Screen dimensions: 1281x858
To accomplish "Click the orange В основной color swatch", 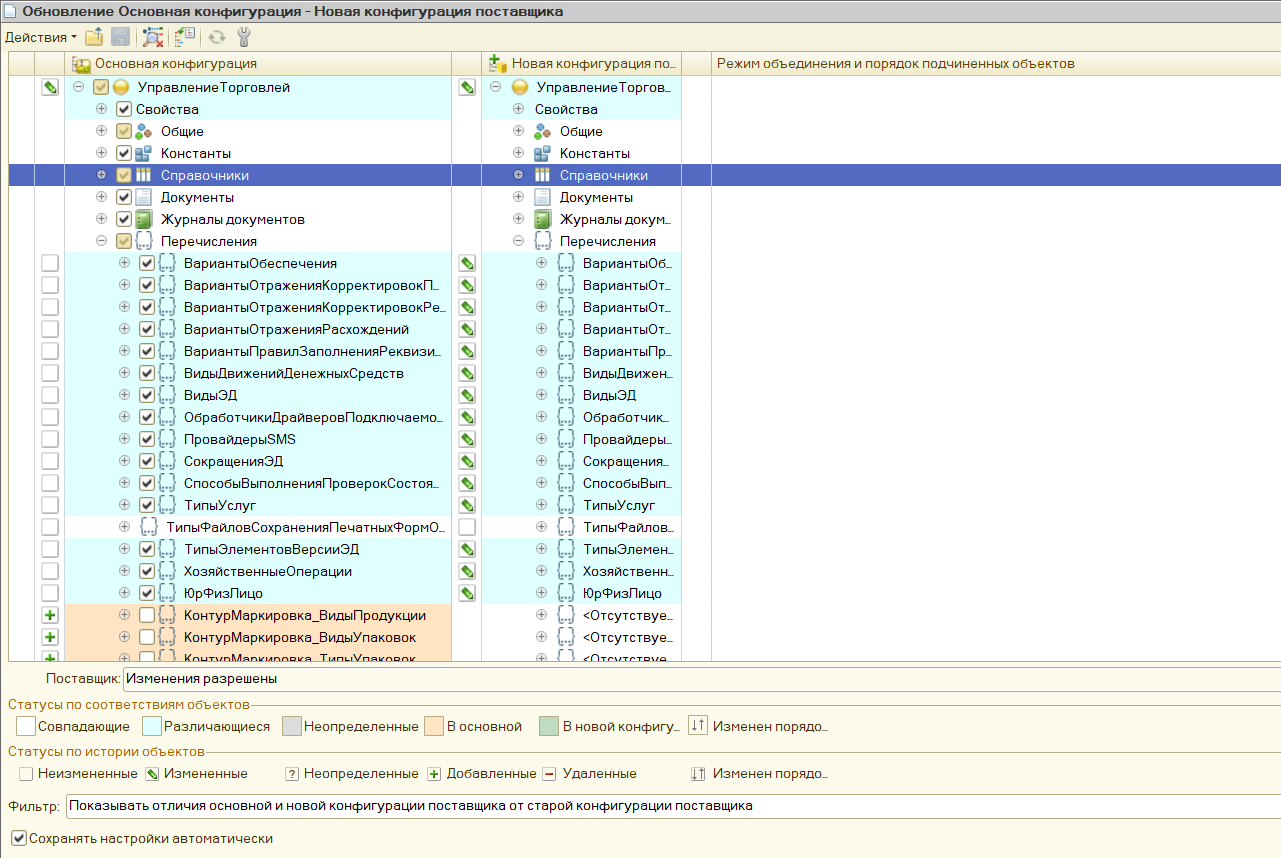I will click(x=434, y=726).
